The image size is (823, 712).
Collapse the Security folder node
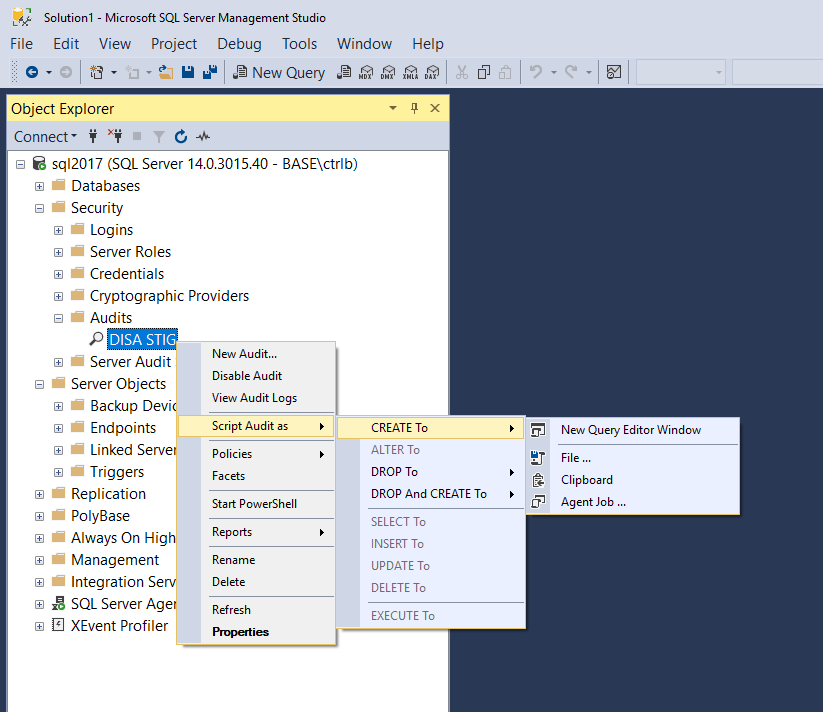pos(39,208)
